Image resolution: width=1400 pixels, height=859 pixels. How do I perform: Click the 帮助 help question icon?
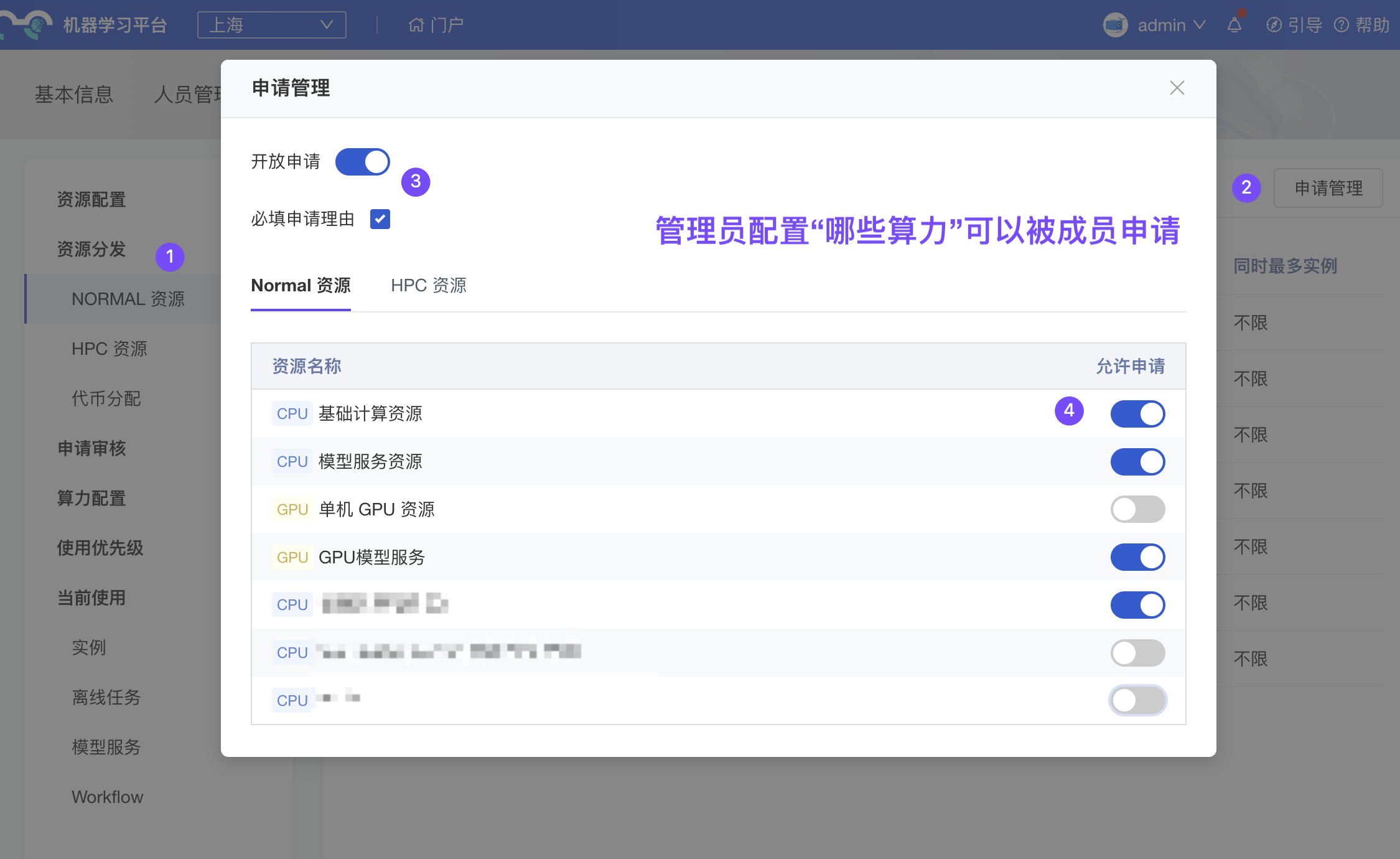click(1342, 25)
